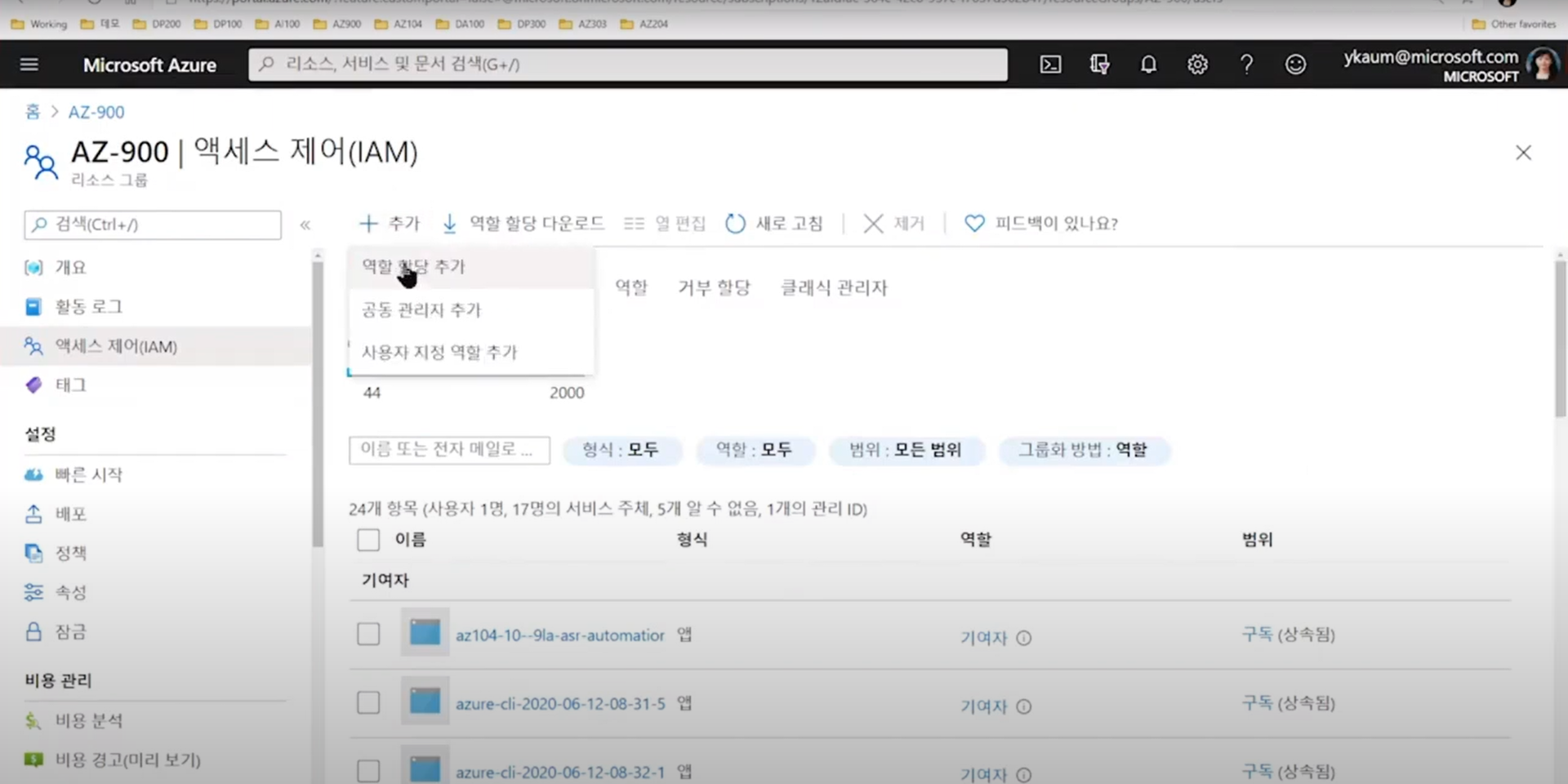The height and width of the screenshot is (784, 1568).
Task: Toggle the select-all checkbox beside 이름
Action: click(x=368, y=540)
